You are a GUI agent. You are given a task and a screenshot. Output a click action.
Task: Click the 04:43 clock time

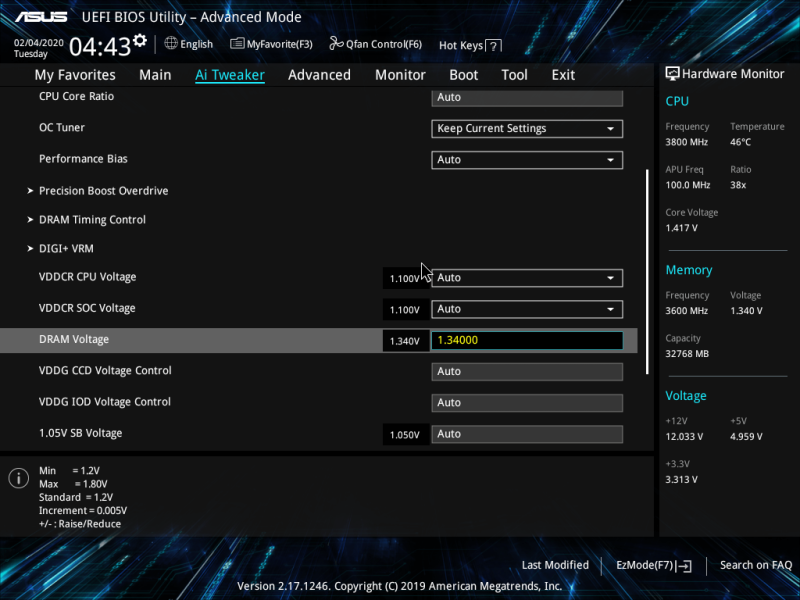tap(100, 47)
